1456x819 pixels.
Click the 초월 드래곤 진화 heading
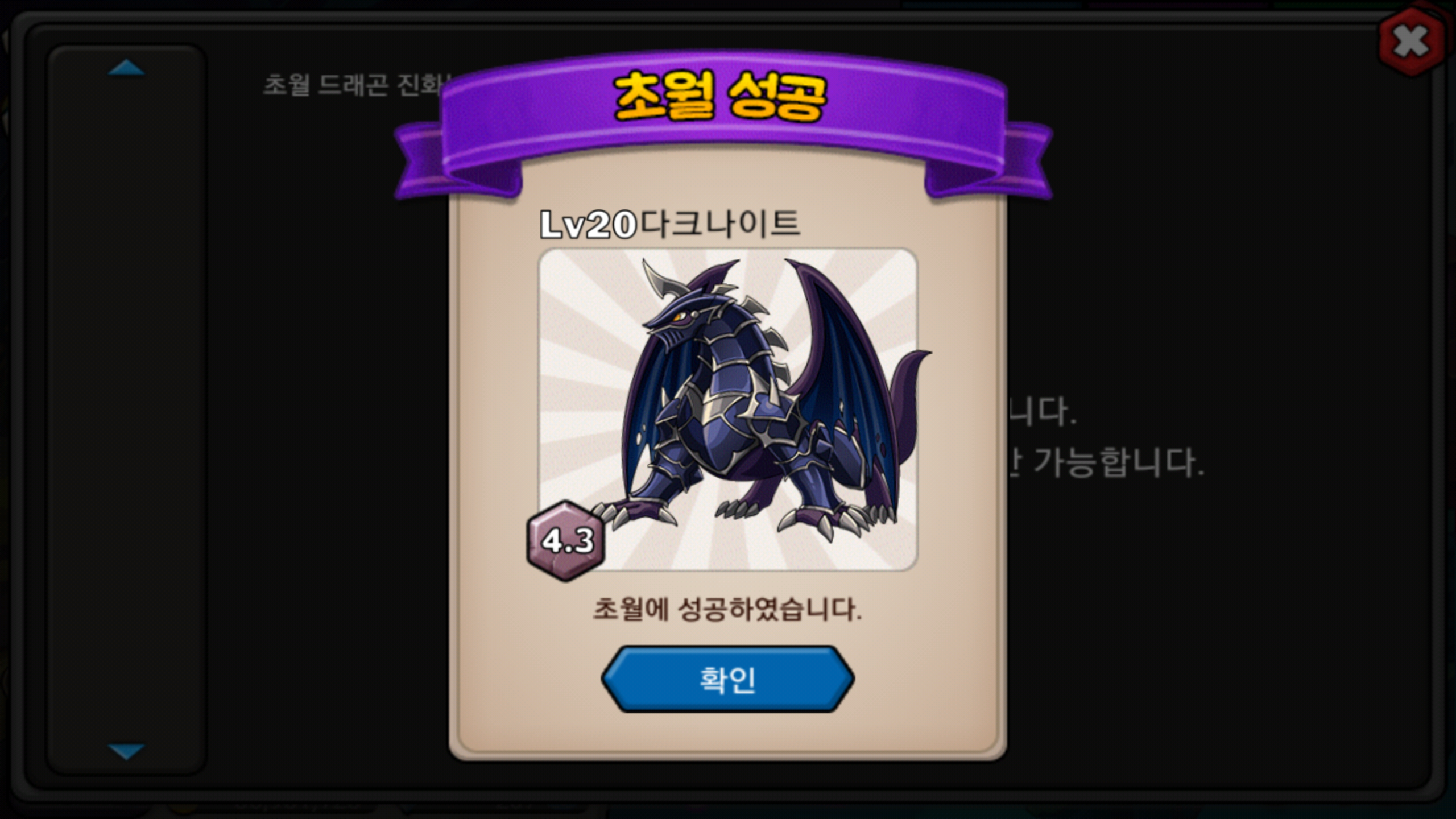[x=353, y=85]
